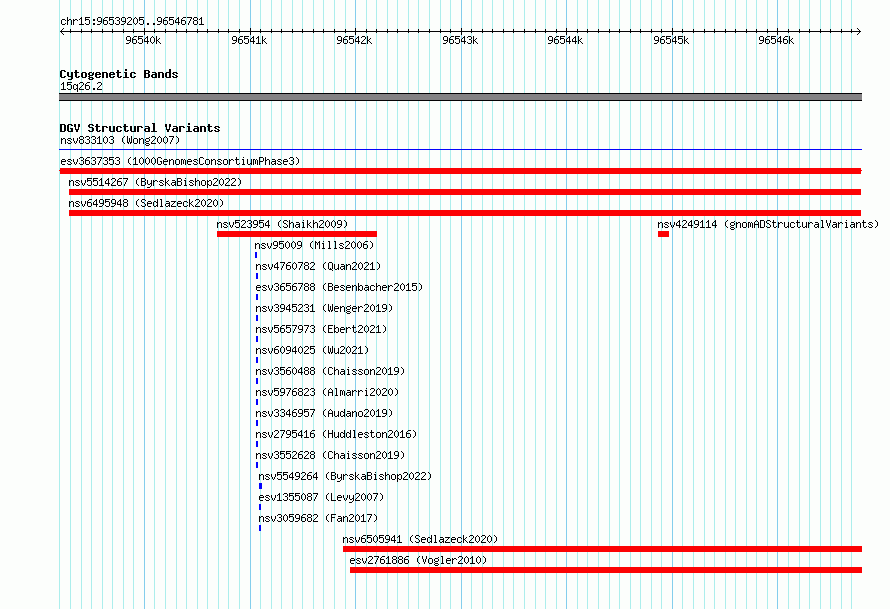Click the 96542k ruler tick label
This screenshot has width=890, height=609.
[x=354, y=40]
